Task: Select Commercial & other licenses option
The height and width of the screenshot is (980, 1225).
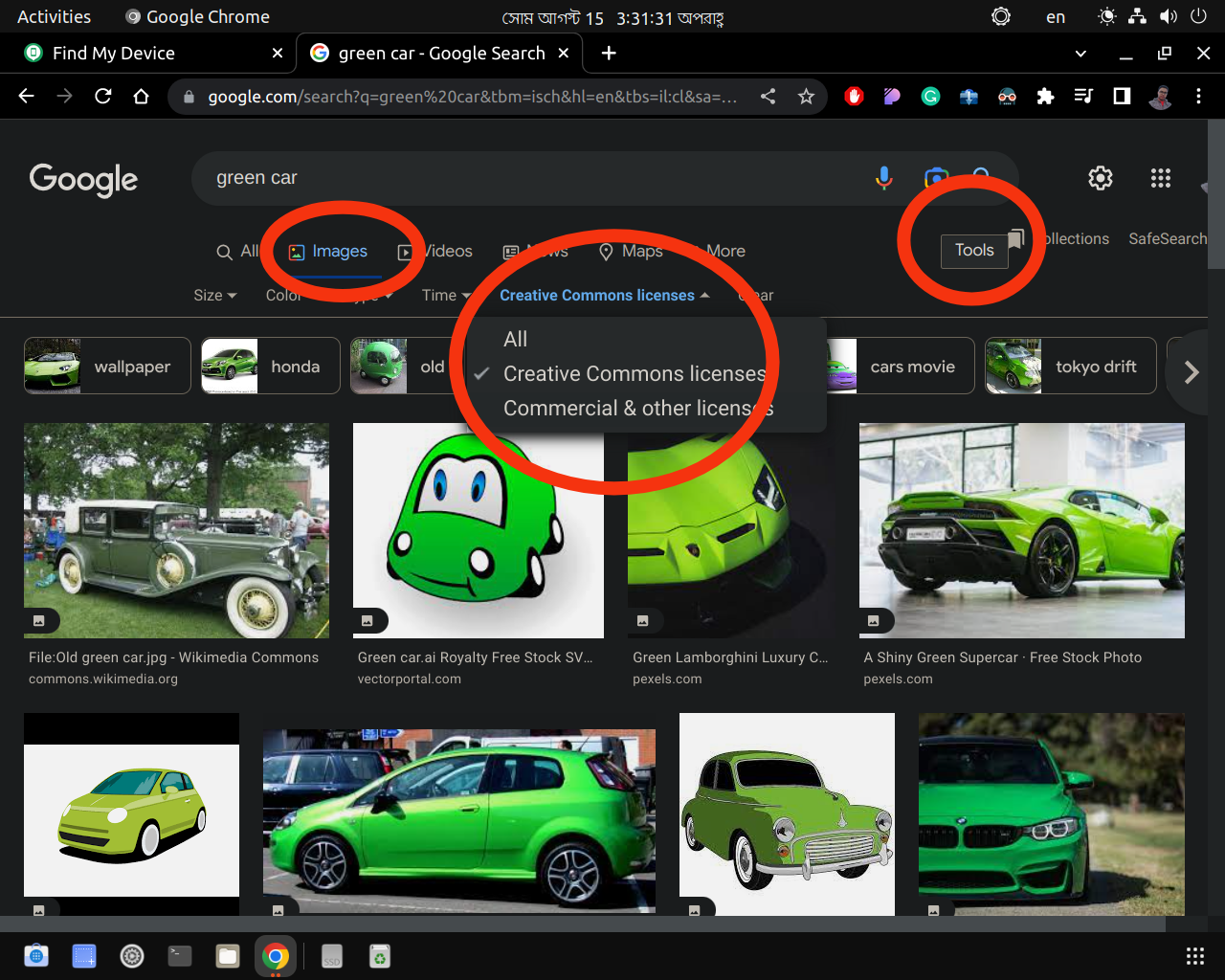Action: pyautogui.click(x=637, y=409)
